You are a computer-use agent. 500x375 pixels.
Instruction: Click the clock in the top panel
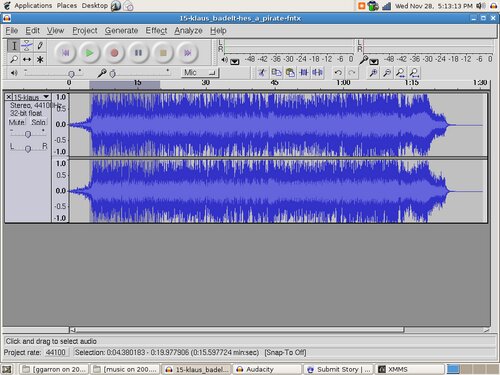(x=434, y=6)
